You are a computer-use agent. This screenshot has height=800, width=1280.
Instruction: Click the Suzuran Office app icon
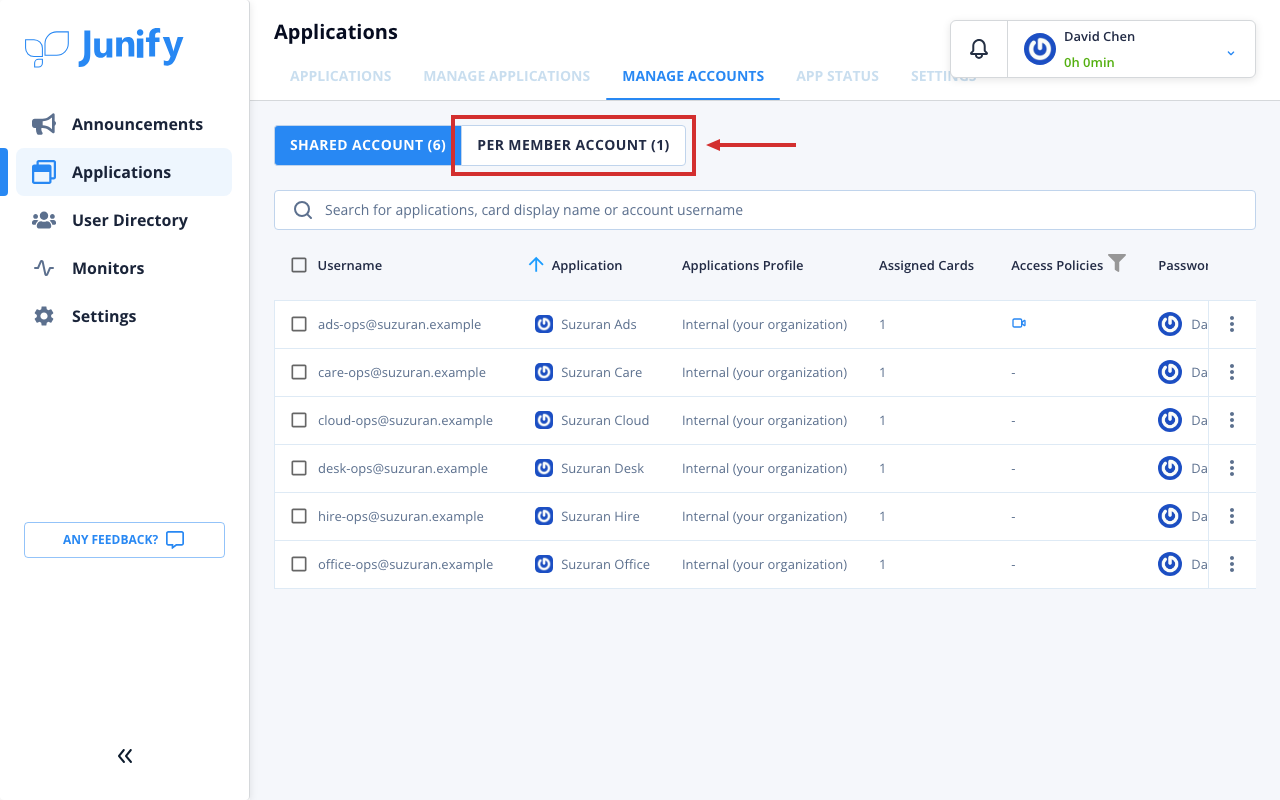coord(544,564)
